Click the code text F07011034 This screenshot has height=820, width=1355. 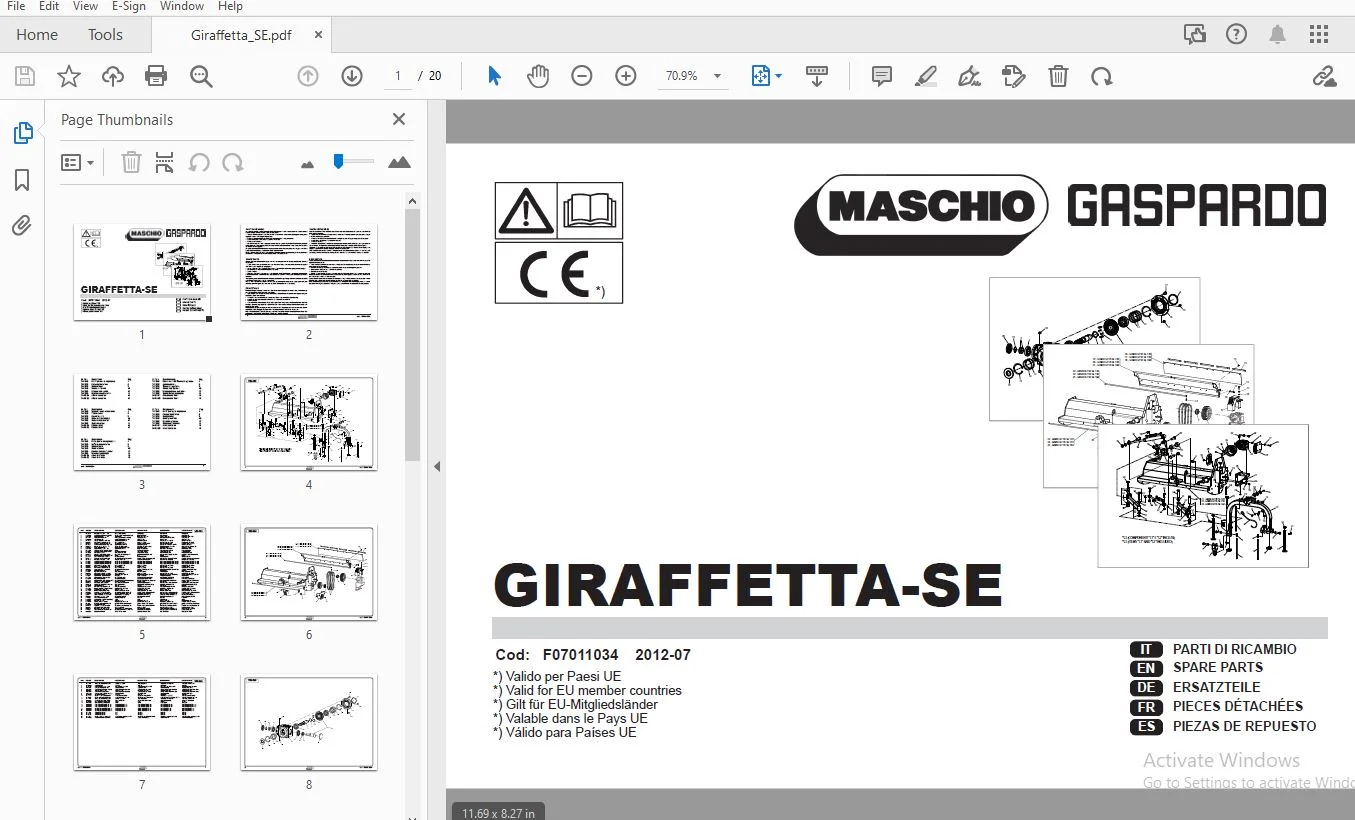pyautogui.click(x=581, y=655)
